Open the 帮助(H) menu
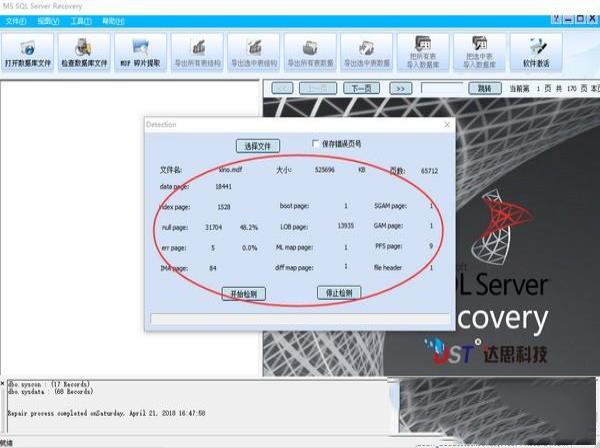This screenshot has height=448, width=600. click(x=113, y=21)
